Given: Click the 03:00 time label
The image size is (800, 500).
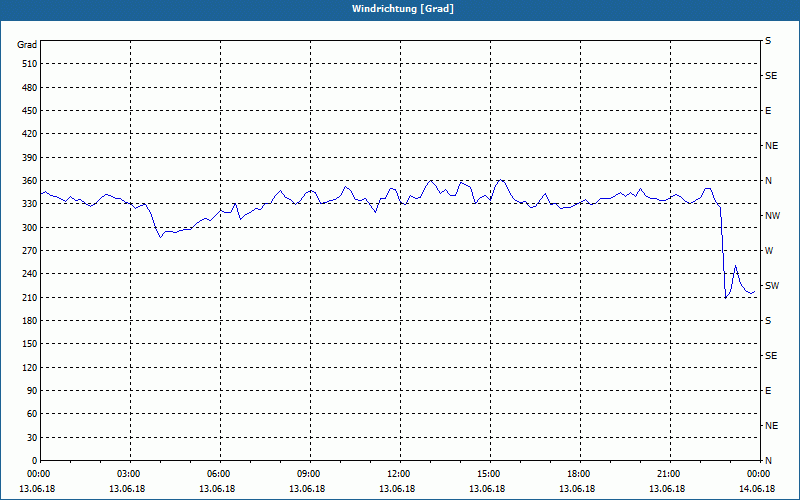Looking at the screenshot, I should [x=128, y=473].
